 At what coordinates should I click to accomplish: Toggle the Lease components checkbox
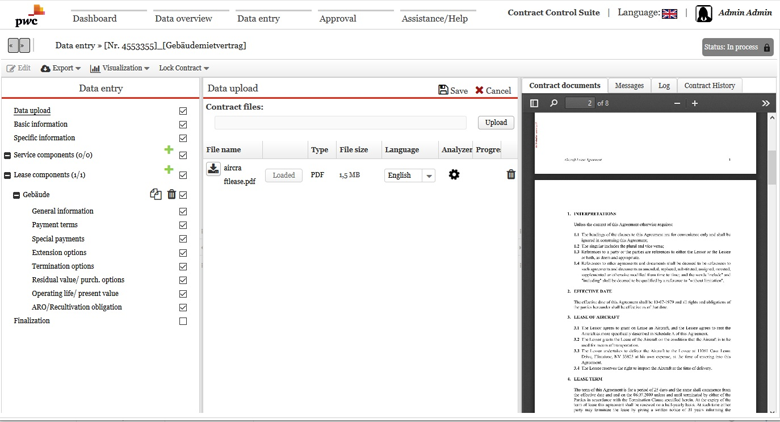183,175
